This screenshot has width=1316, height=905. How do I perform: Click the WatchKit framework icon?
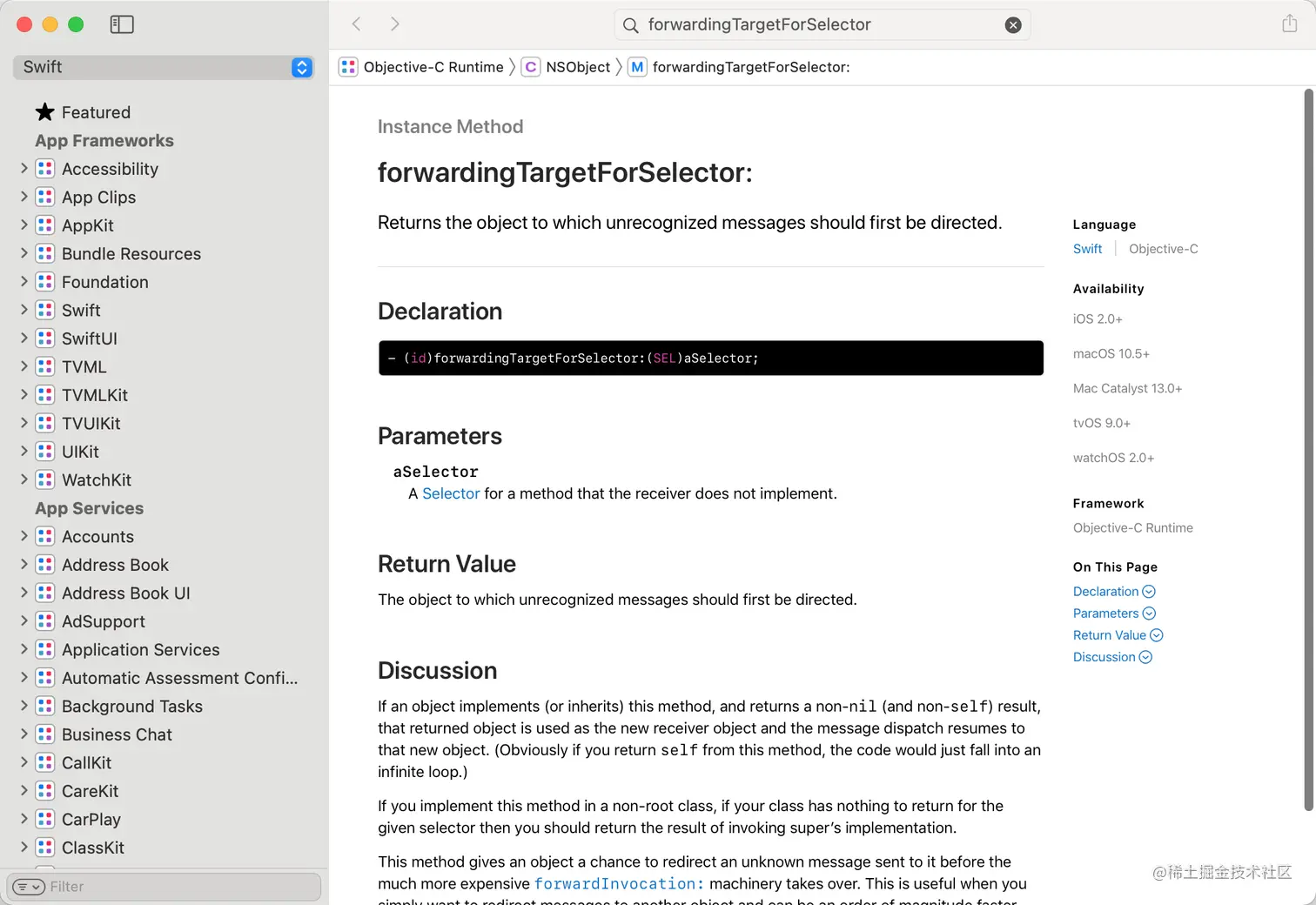click(x=45, y=480)
